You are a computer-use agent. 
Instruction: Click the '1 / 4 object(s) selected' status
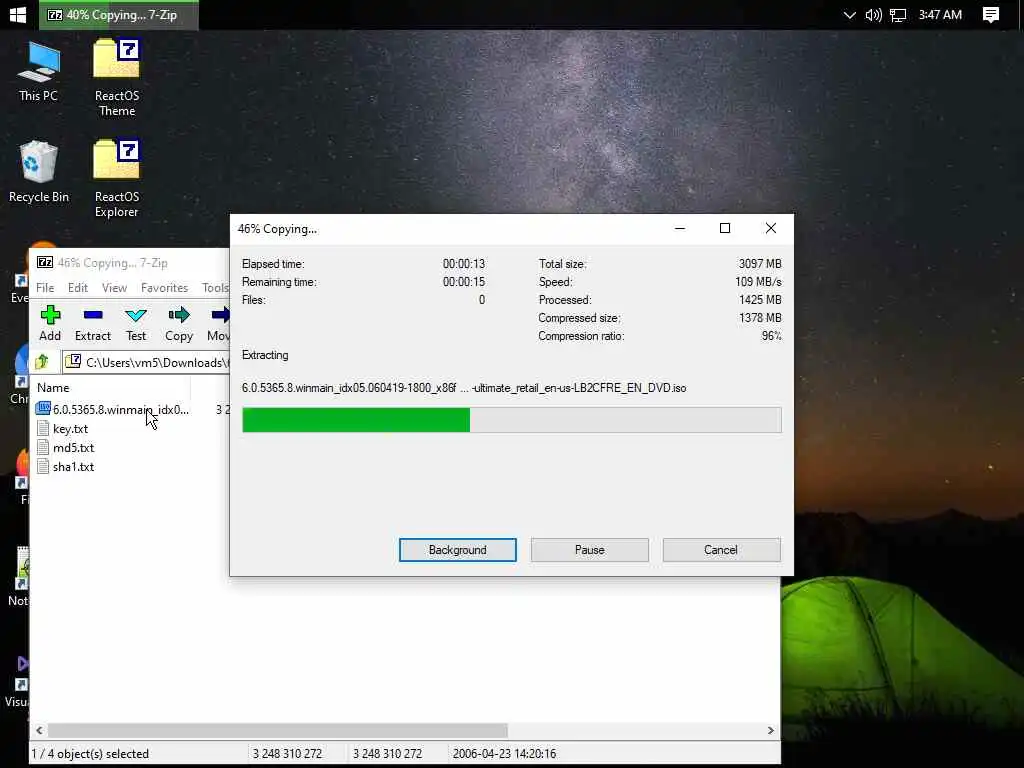(90, 754)
